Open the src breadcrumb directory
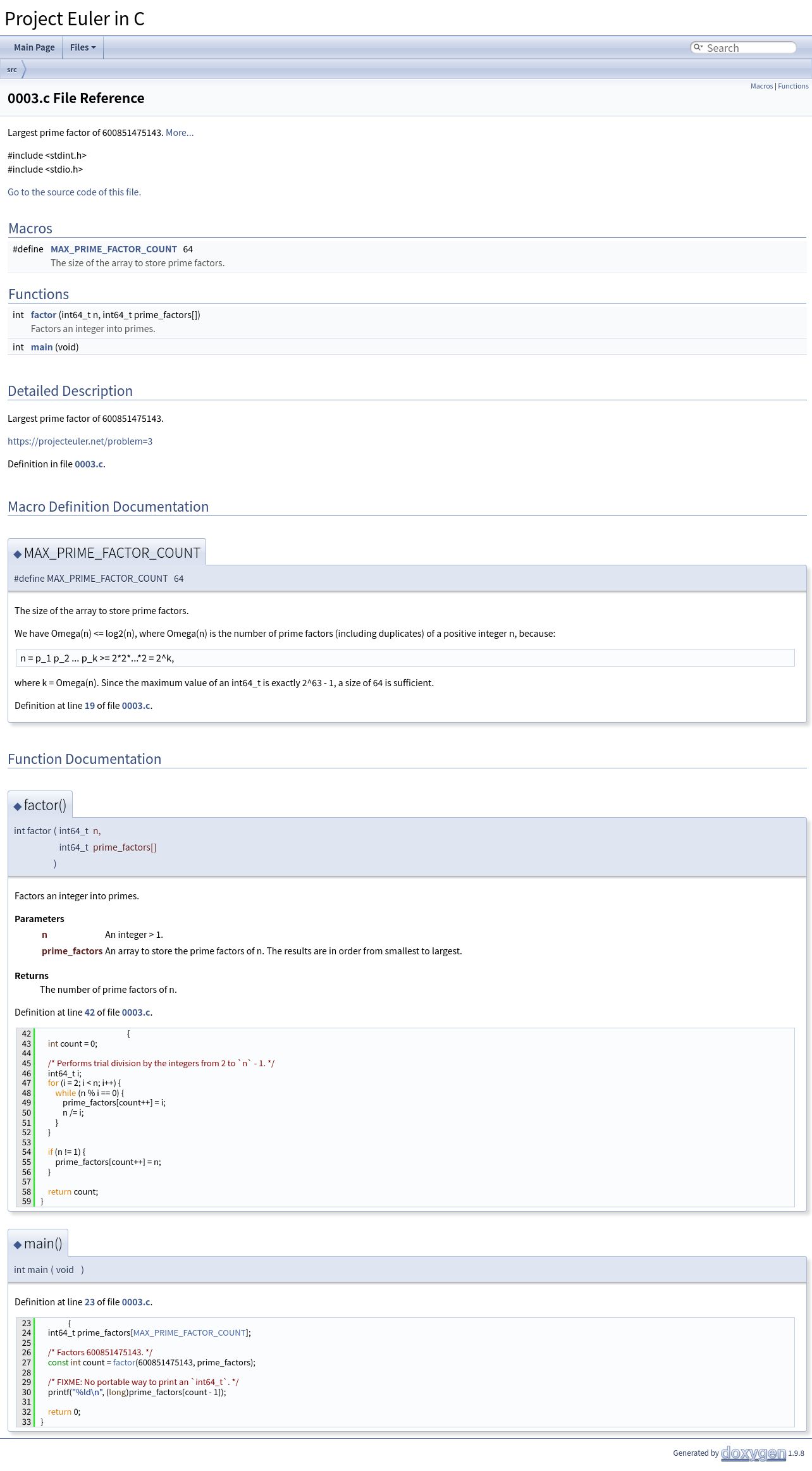812x1471 pixels. 12,70
